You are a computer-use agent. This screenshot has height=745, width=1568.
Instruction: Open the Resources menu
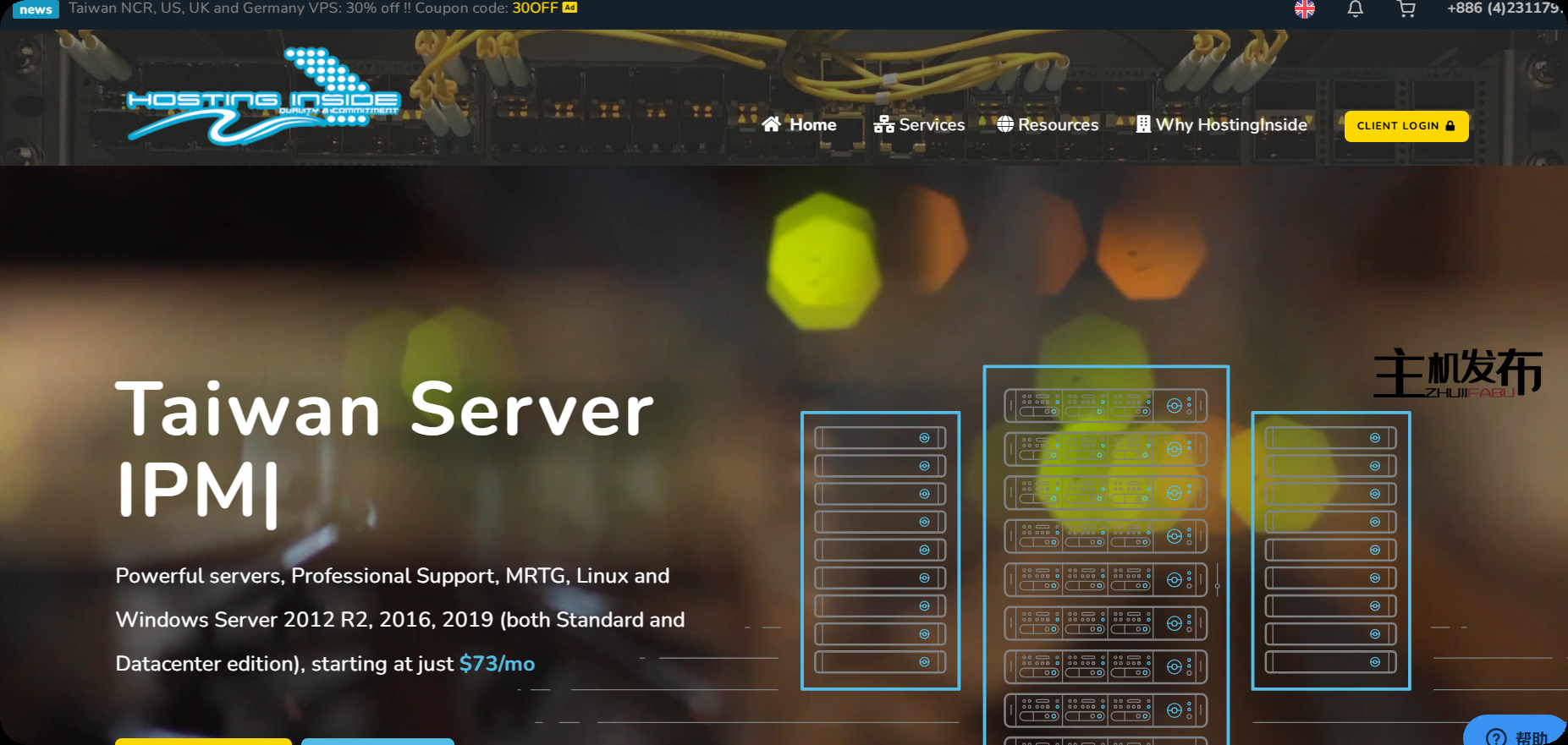click(1048, 124)
